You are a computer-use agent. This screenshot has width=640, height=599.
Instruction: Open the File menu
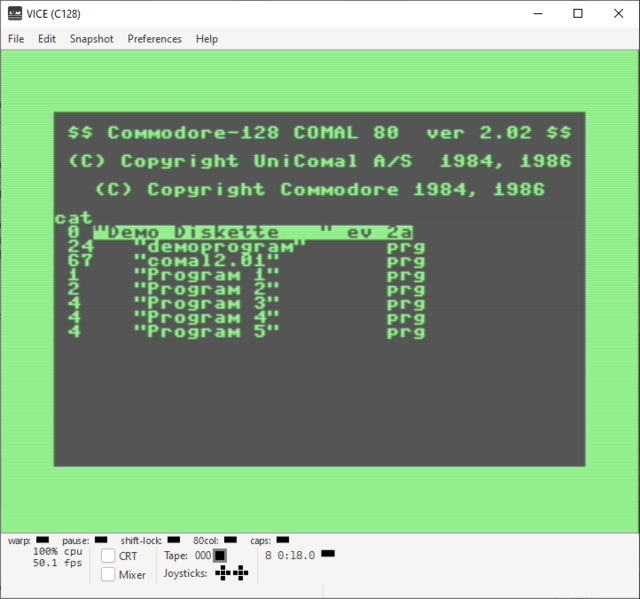[16, 39]
